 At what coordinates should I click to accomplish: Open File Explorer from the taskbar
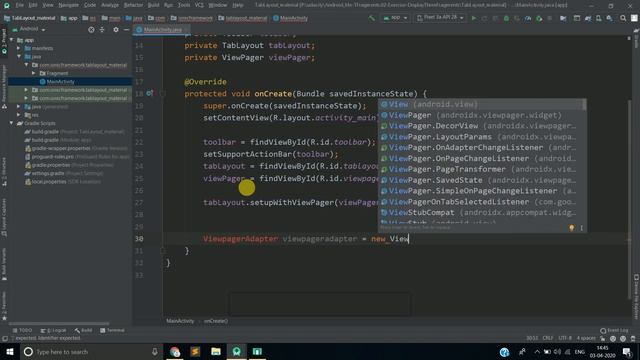(216, 351)
